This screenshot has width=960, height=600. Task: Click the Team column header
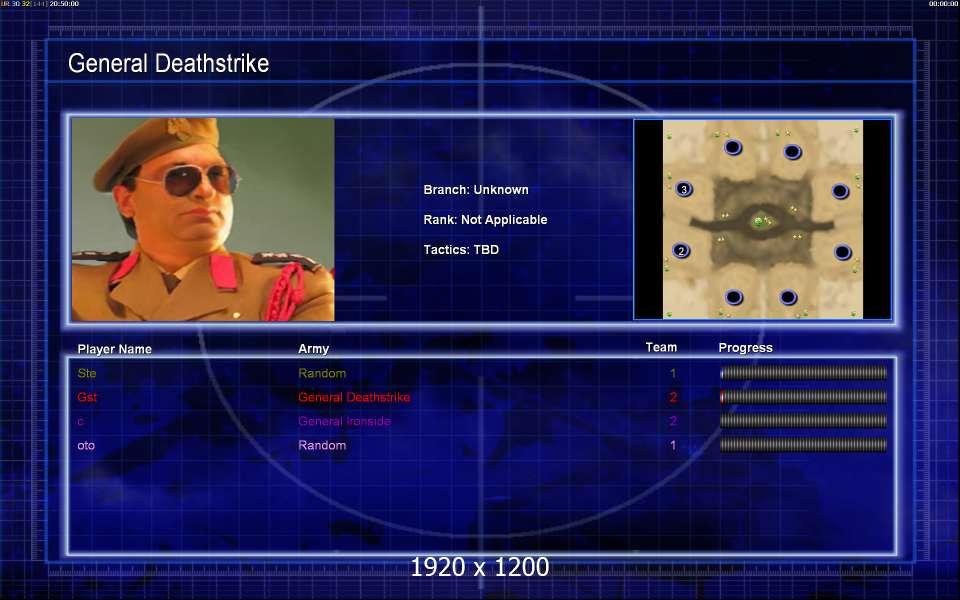coord(661,347)
